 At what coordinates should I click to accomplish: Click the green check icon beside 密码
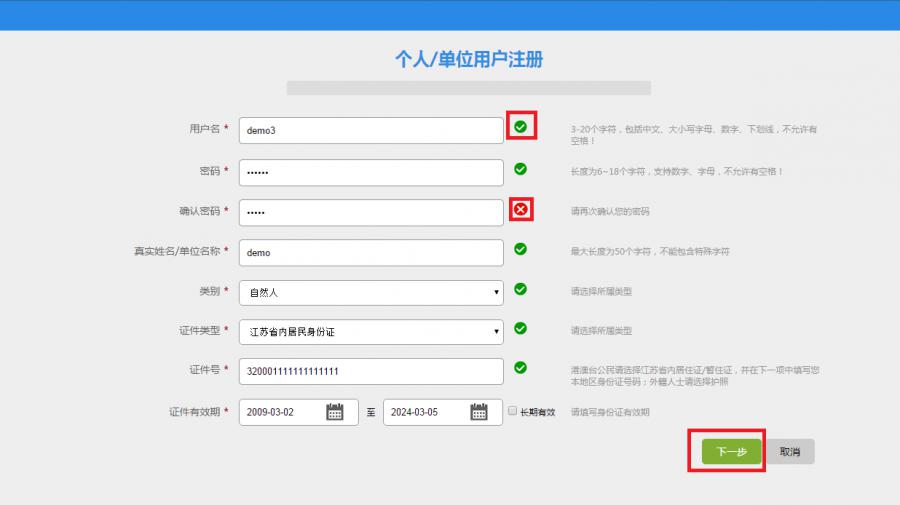click(x=521, y=169)
